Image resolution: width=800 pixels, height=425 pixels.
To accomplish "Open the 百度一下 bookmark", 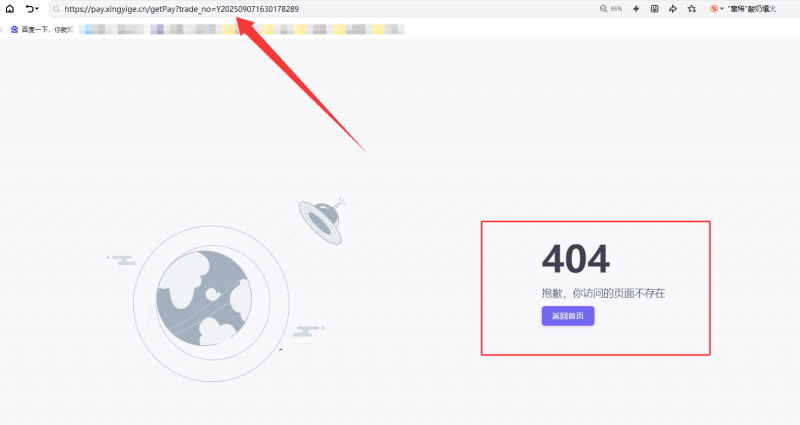I will [46, 29].
